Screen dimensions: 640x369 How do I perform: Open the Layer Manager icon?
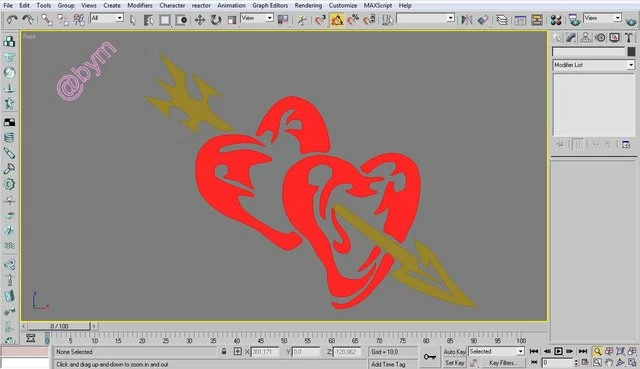tap(502, 20)
